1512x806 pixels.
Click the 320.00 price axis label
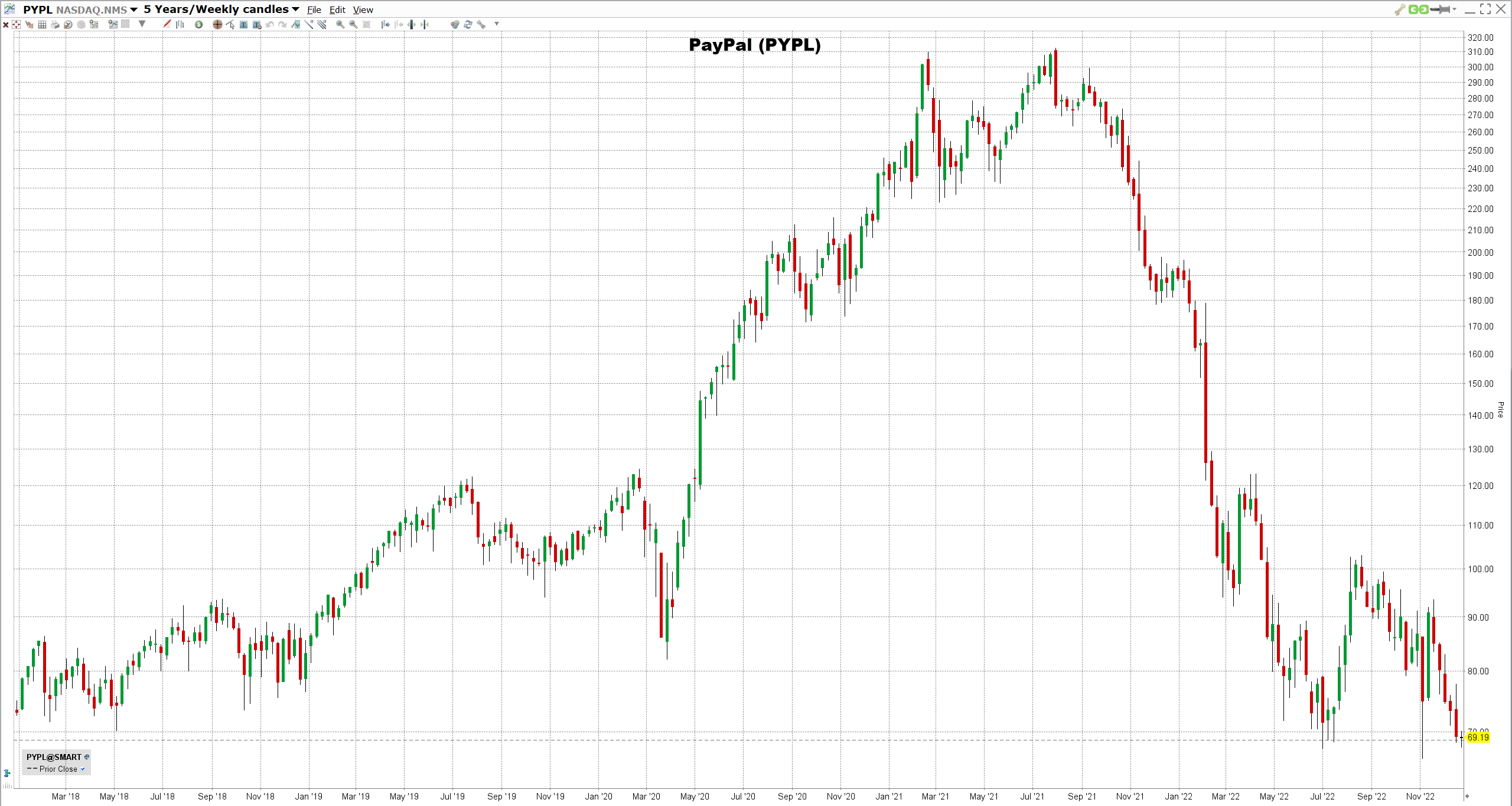(x=1481, y=37)
